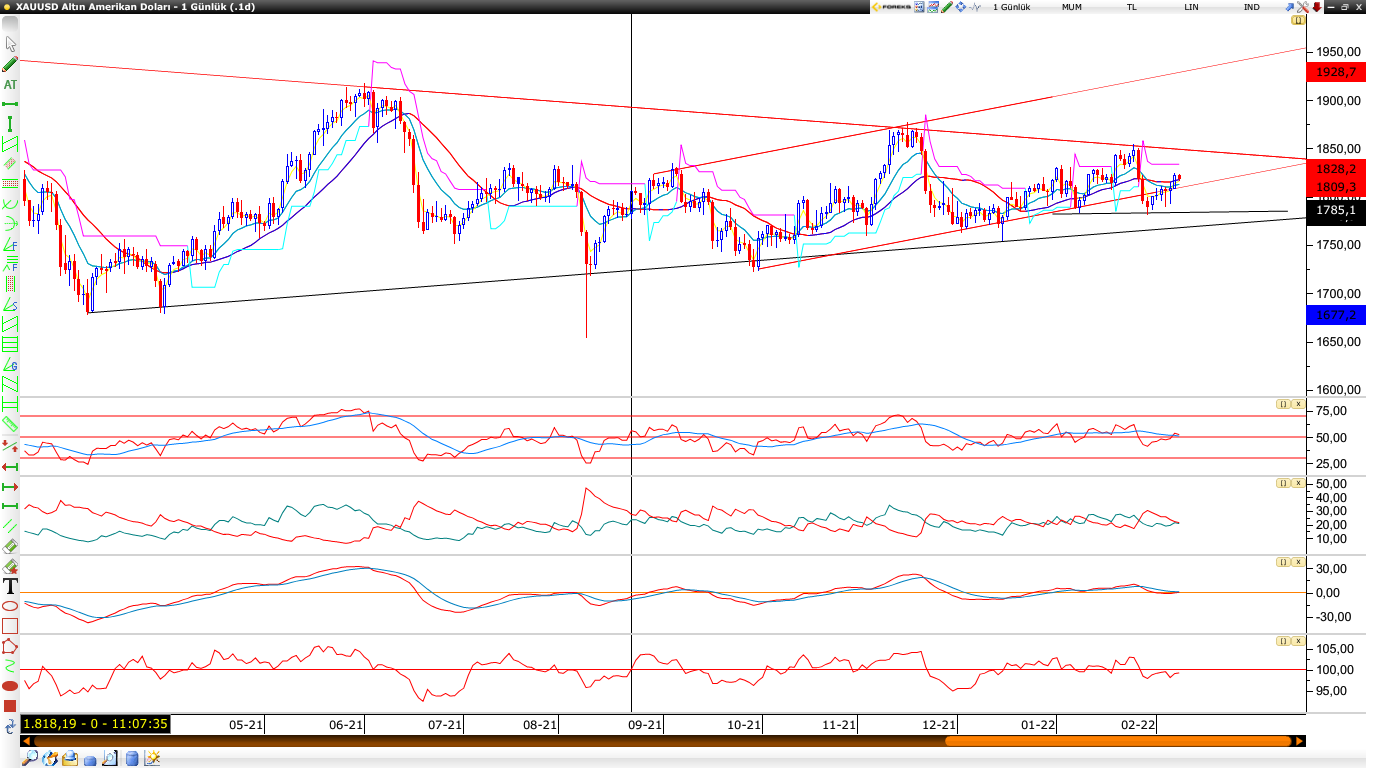
Task: Select the green right-pointing arrow line tool
Action: click(10, 487)
